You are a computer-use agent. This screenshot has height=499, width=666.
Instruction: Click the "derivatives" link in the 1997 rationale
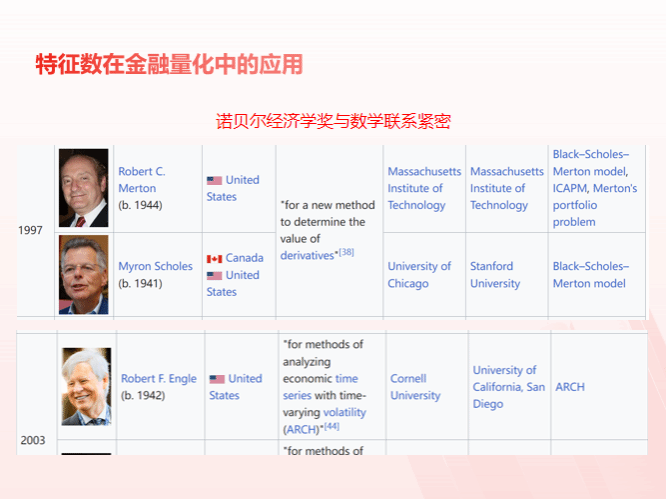tap(308, 256)
